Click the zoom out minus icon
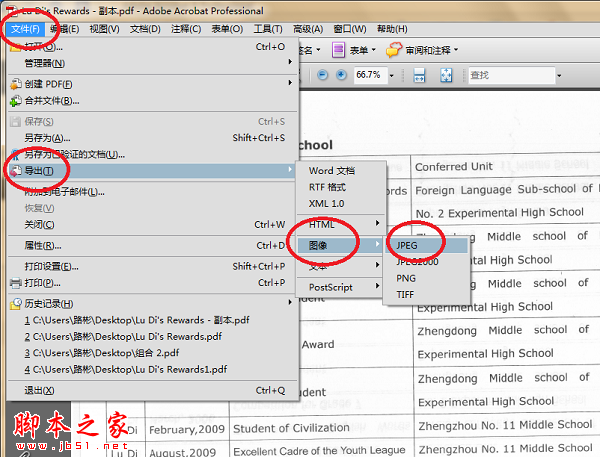600x457 pixels. point(323,75)
